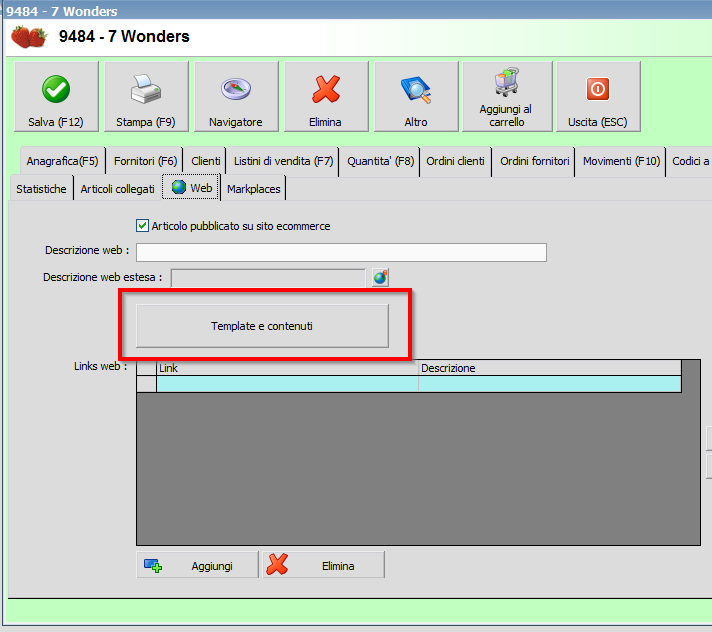Select the empty Descrizione cell in first row
Screen dimensions: 712x632
(x=550, y=384)
